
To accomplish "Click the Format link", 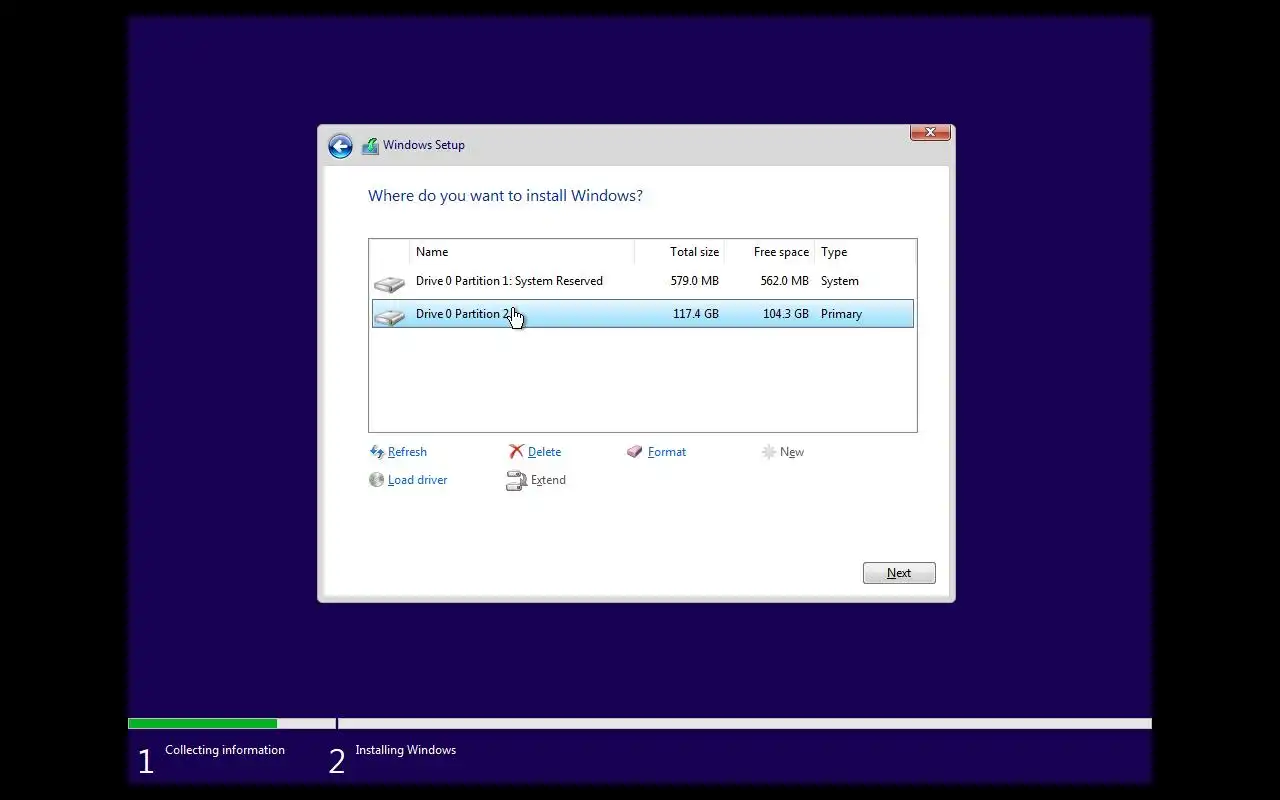I will pyautogui.click(x=667, y=452).
